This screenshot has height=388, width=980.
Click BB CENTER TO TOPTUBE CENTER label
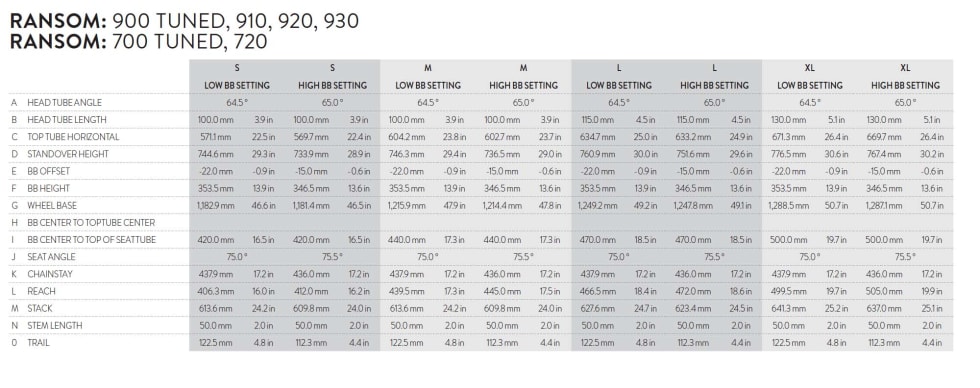(x=91, y=222)
